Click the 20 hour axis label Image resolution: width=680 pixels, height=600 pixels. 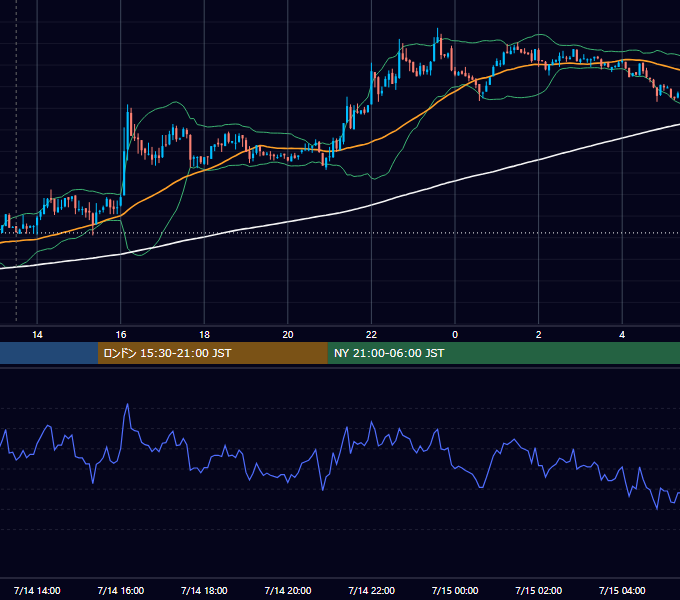[288, 335]
